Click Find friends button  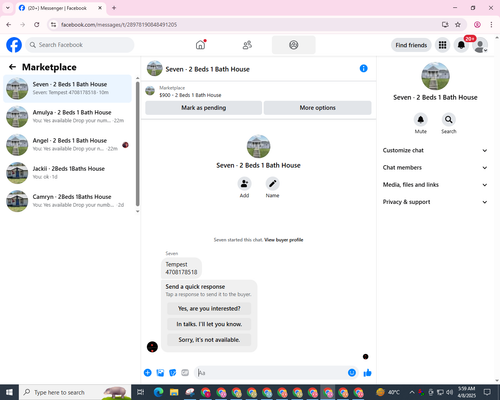(x=411, y=45)
